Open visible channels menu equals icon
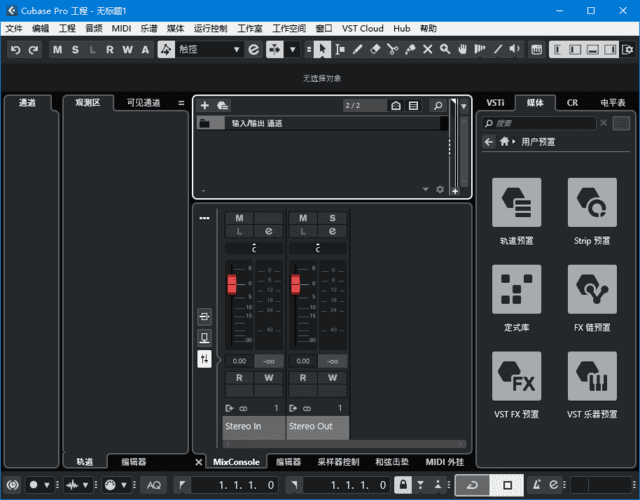The height and width of the screenshot is (500, 640). point(181,103)
